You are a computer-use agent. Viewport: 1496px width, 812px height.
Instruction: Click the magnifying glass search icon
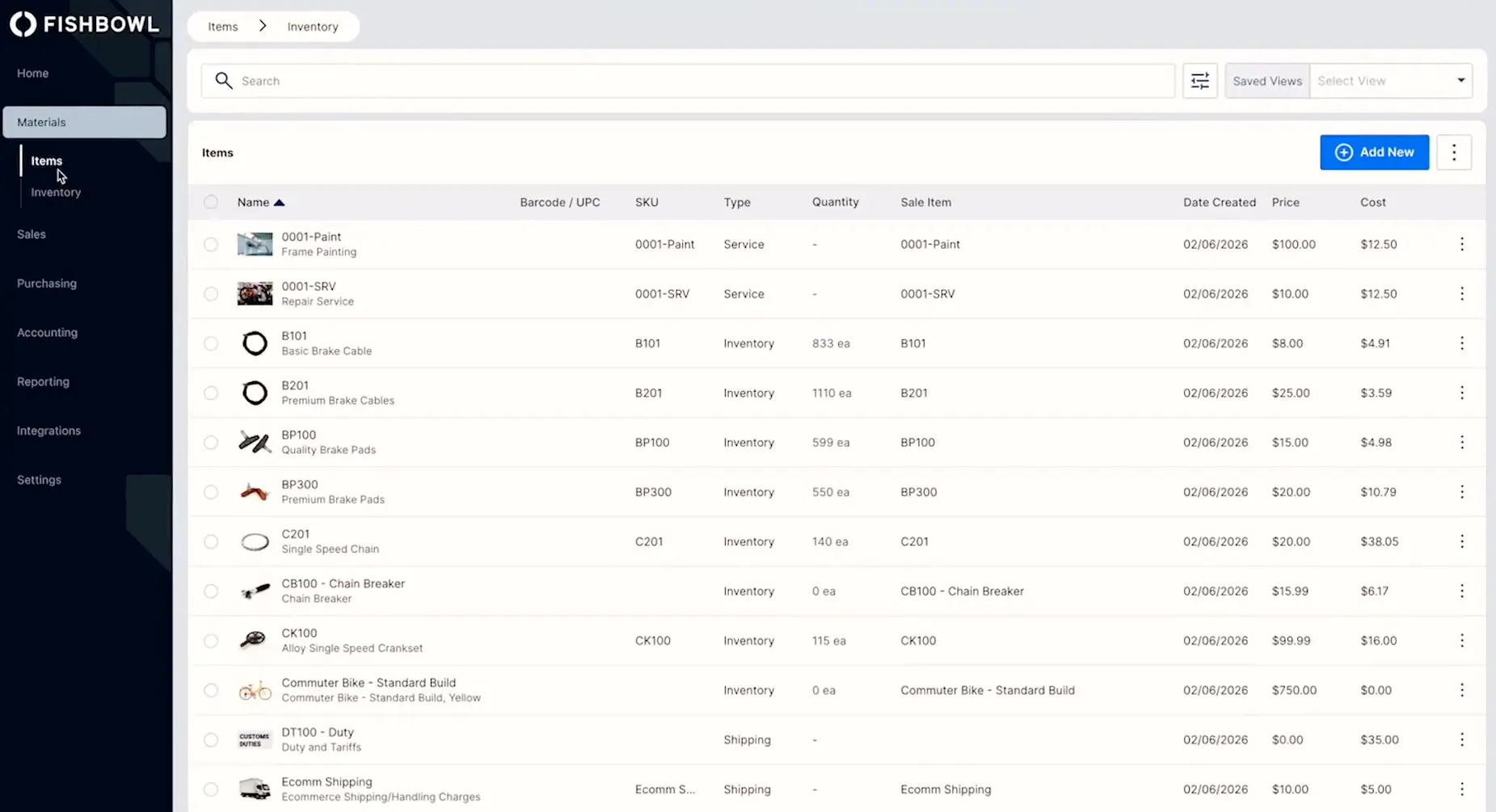click(x=224, y=81)
